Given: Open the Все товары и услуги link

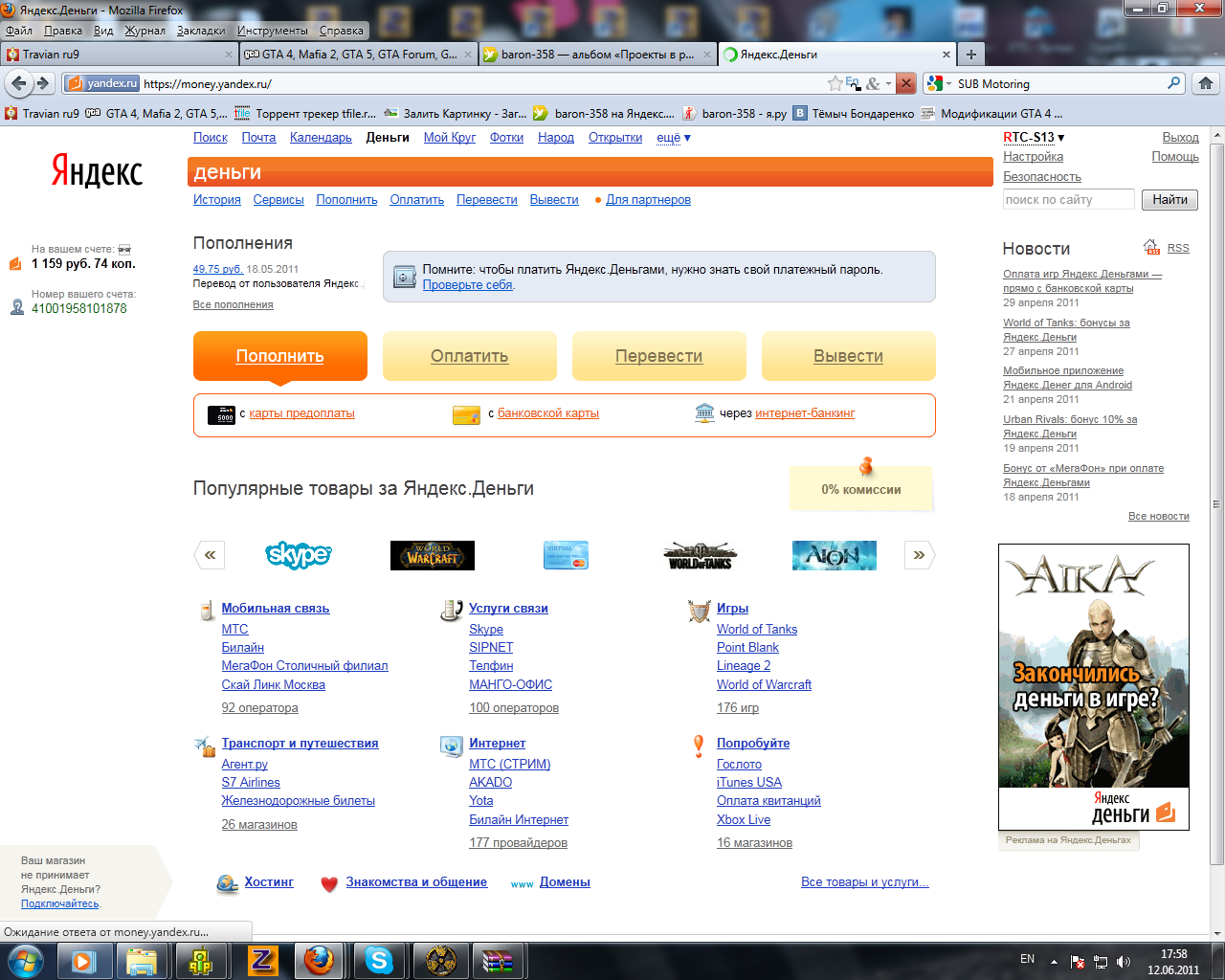Looking at the screenshot, I should [x=865, y=882].
